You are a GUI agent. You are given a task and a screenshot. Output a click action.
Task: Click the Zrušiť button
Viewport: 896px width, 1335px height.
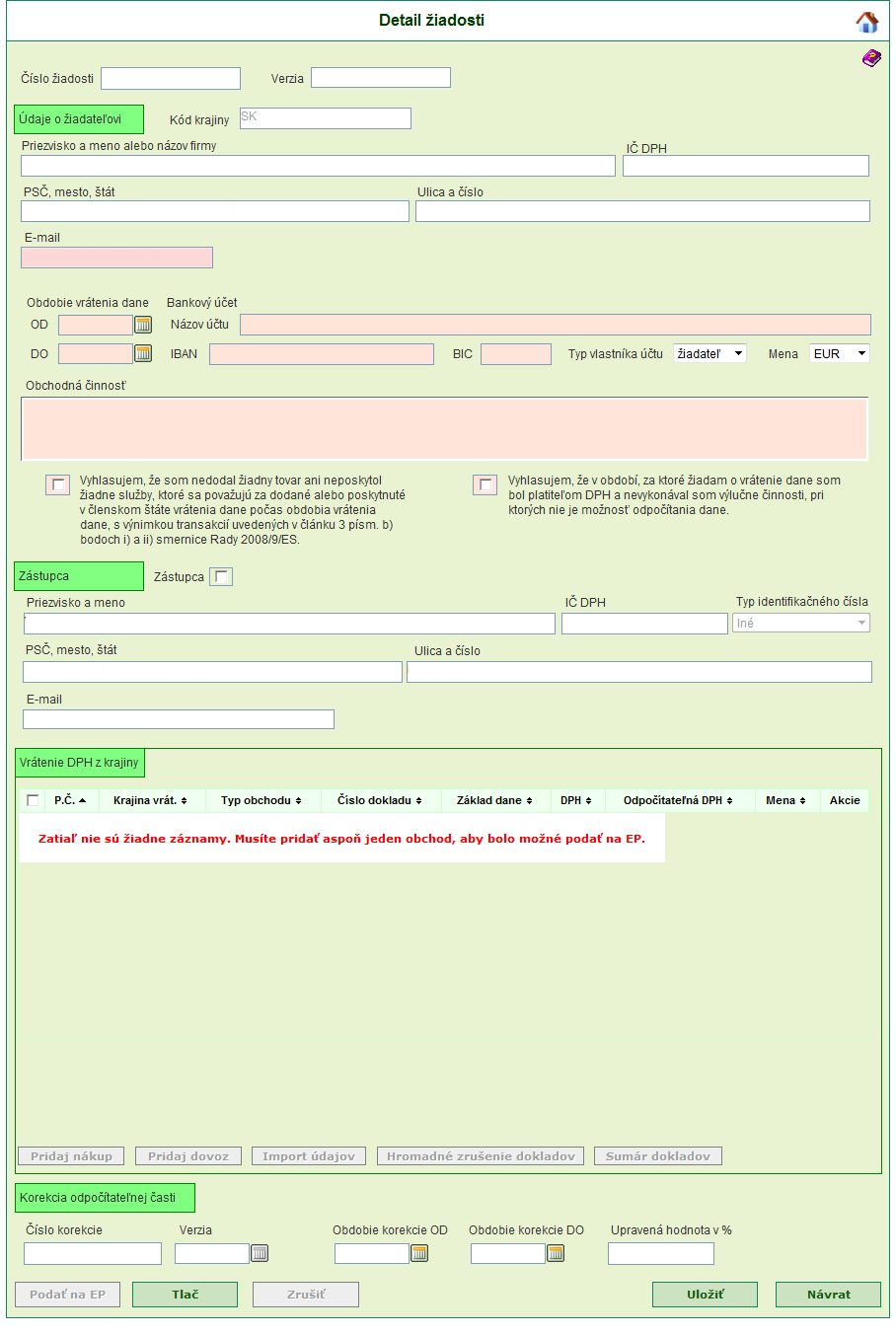tap(306, 1295)
